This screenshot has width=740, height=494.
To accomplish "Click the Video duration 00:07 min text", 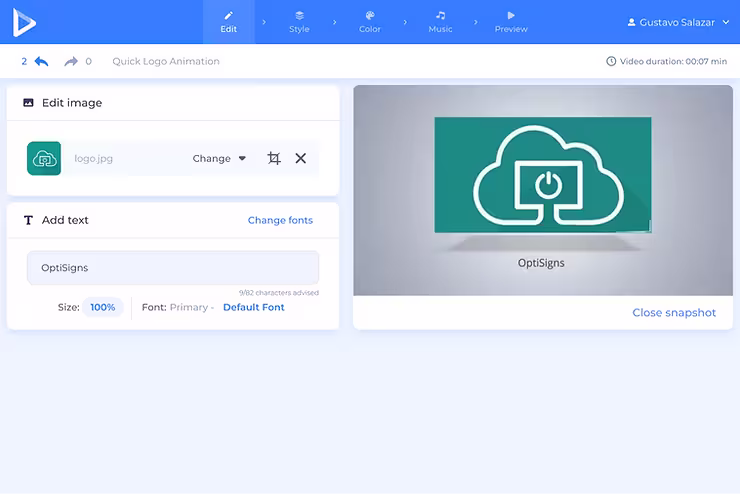I will click(x=673, y=61).
